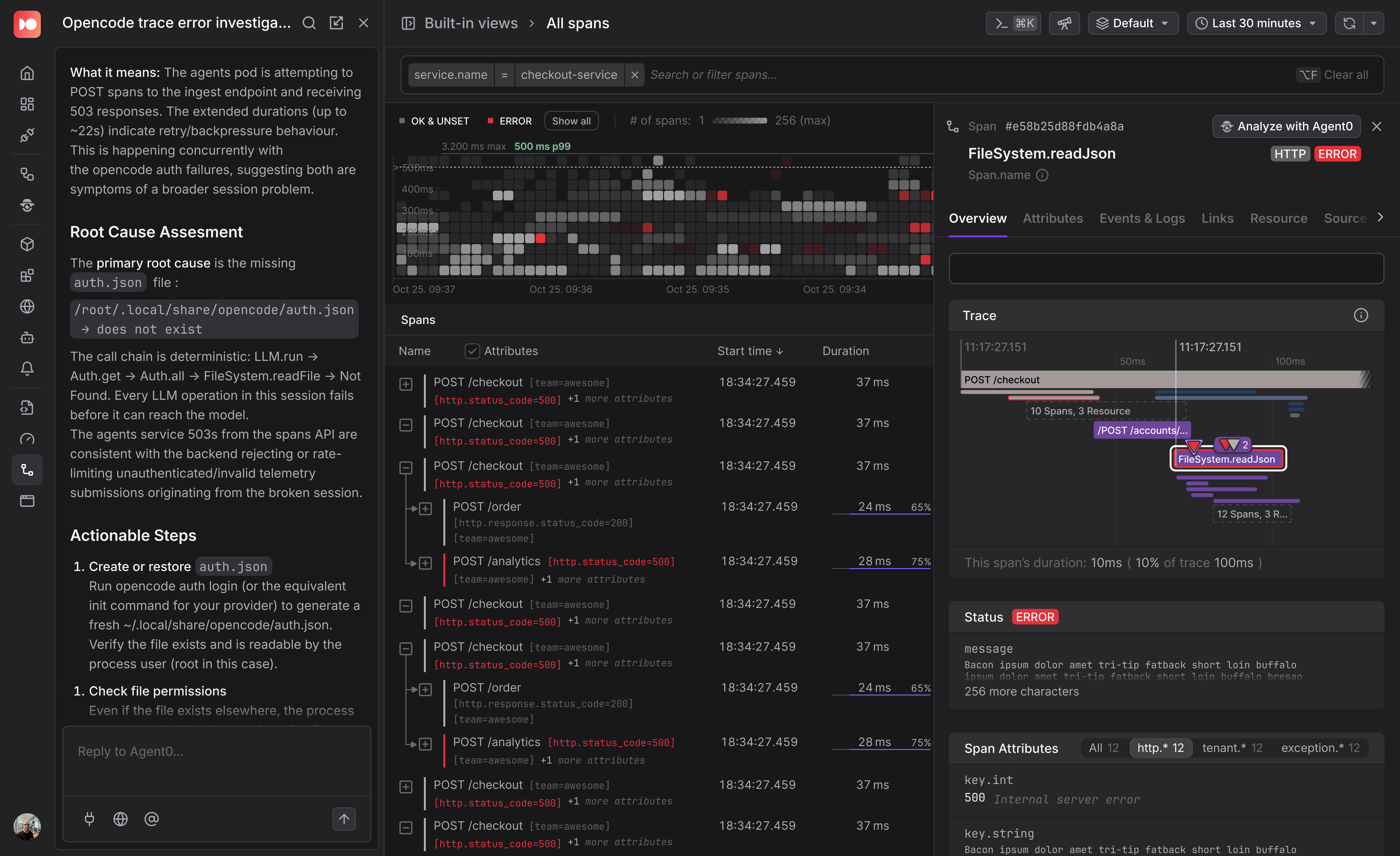
Task: Select the Overview tab
Action: (x=977, y=218)
